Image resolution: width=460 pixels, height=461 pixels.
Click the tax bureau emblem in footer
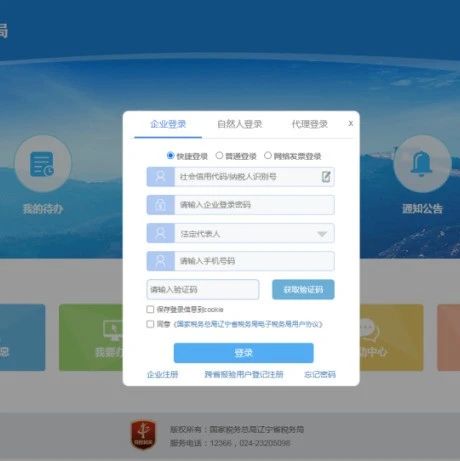(x=143, y=434)
